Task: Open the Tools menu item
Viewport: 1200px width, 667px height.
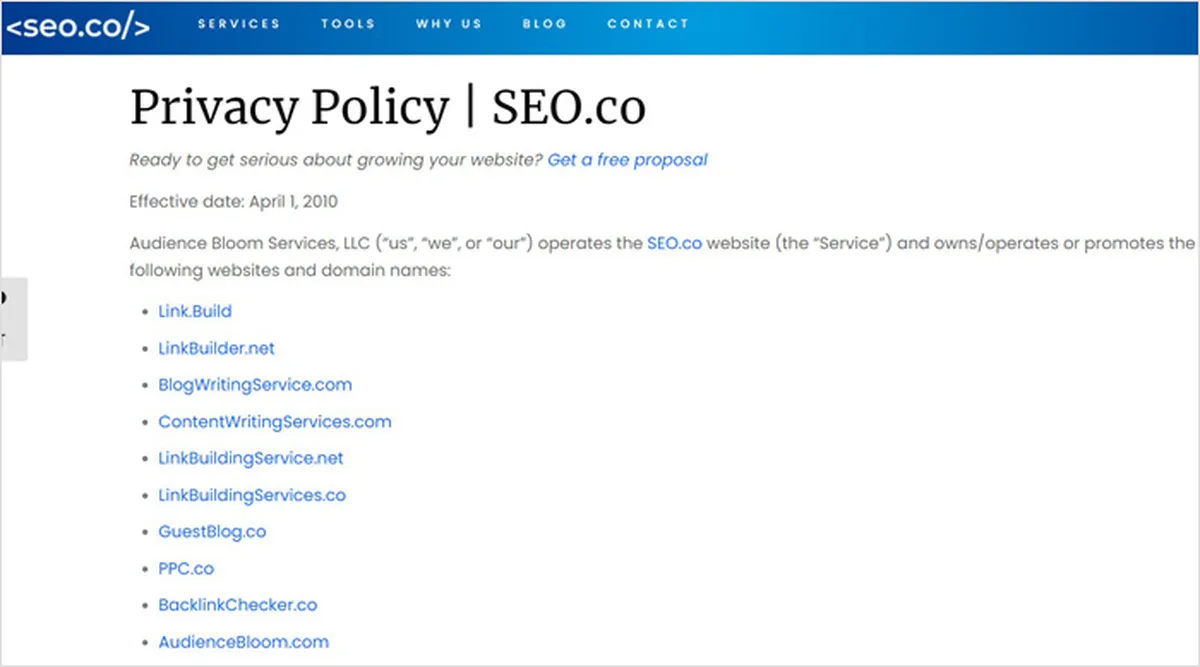Action: click(x=348, y=24)
